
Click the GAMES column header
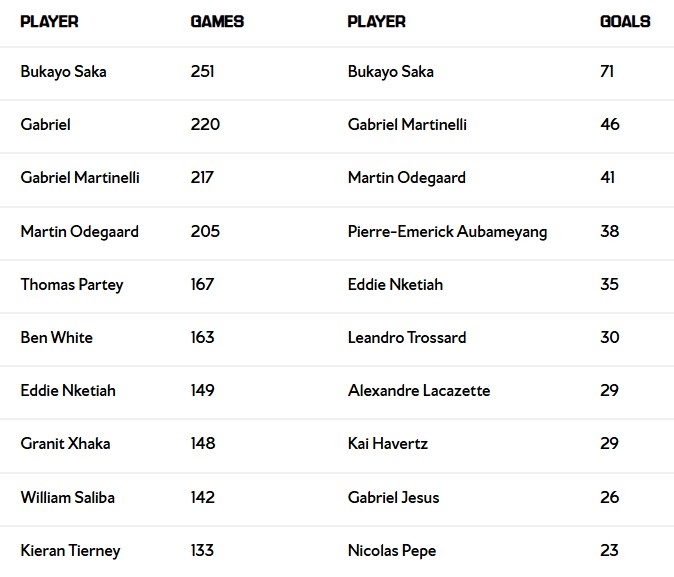point(217,21)
